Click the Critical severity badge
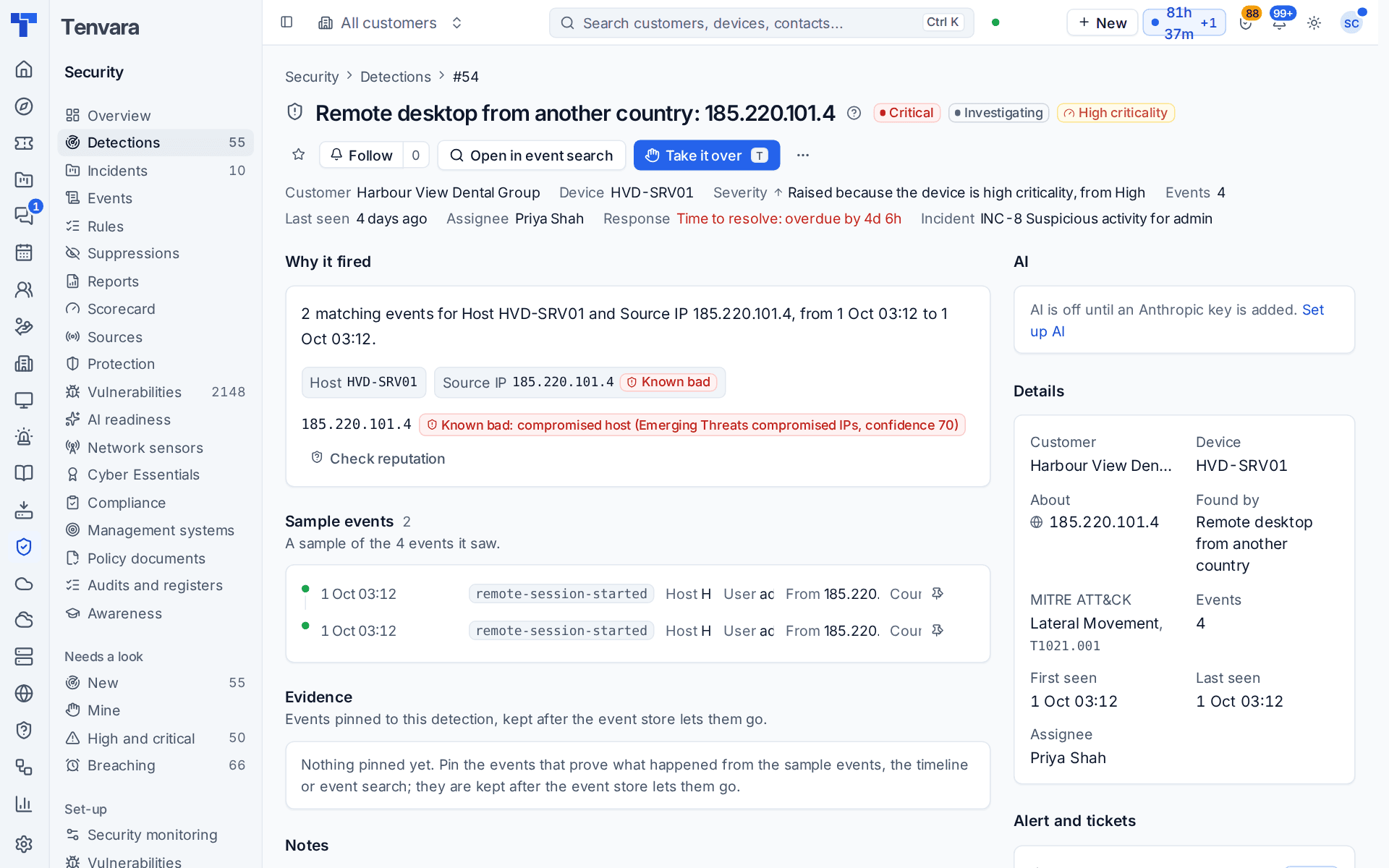The image size is (1389, 868). coord(906,113)
